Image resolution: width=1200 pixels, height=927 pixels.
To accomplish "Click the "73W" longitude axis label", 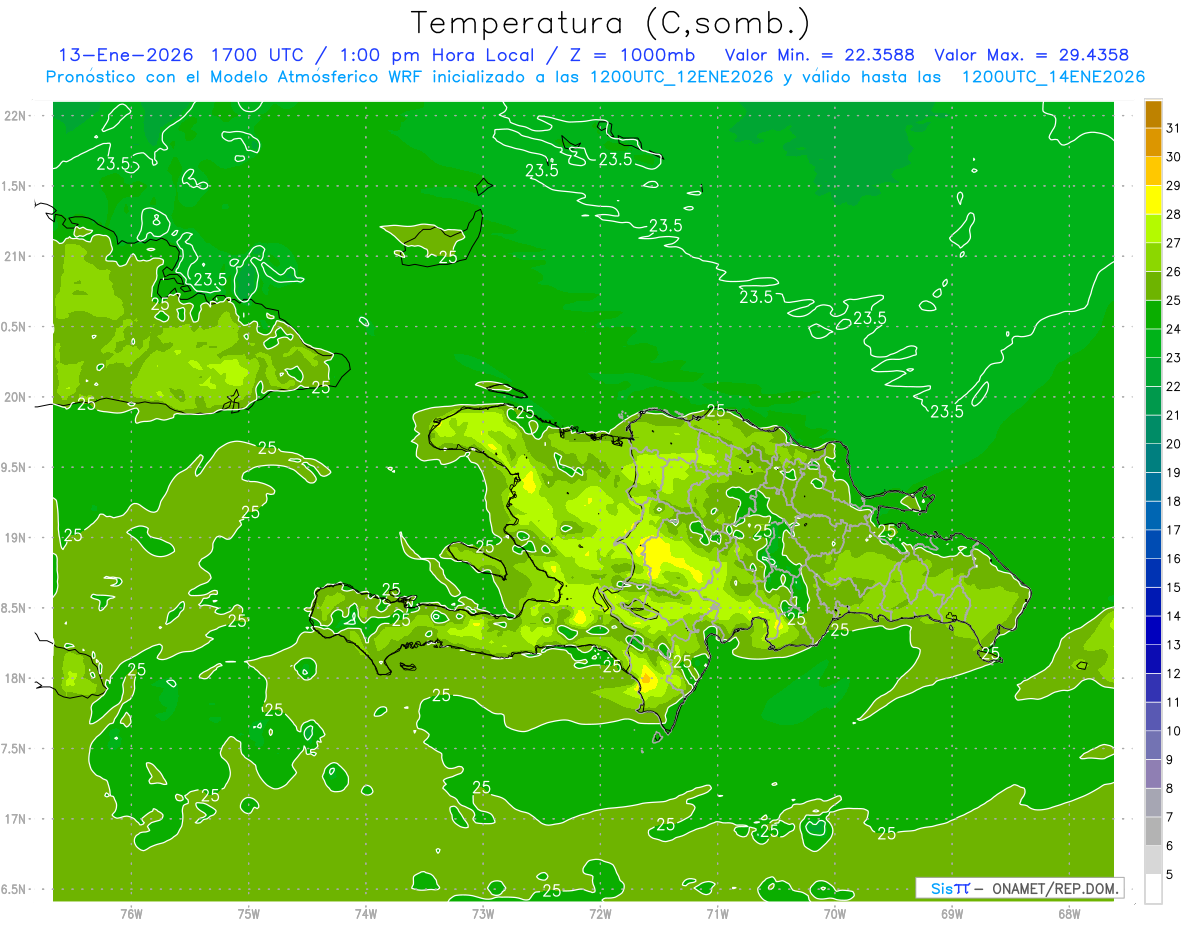I will (483, 913).
